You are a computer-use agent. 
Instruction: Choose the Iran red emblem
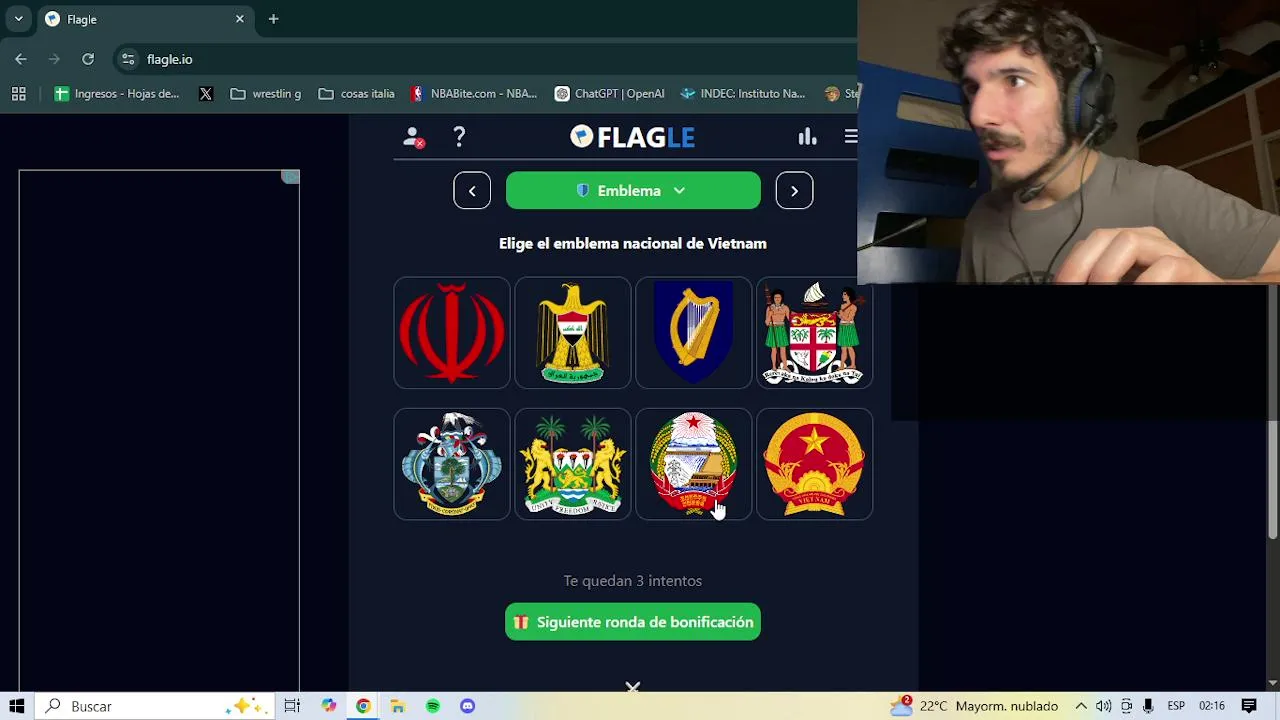coord(452,333)
